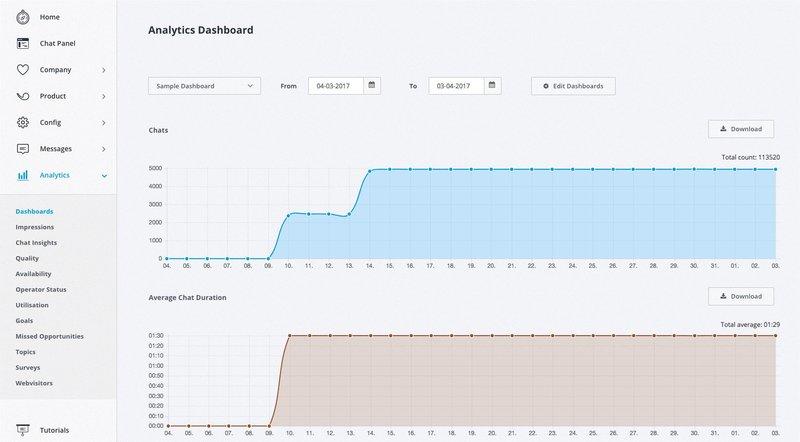
Task: Click the From date field 04-03-2017
Action: coord(336,86)
